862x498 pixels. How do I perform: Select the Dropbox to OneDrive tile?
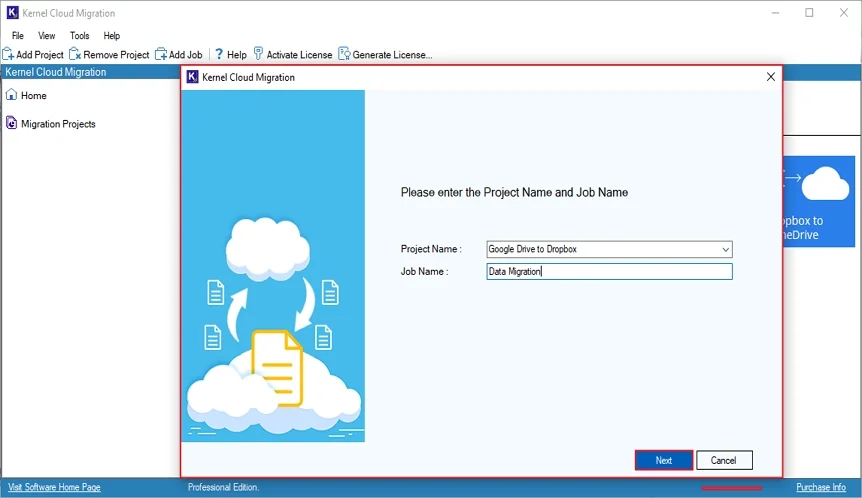[x=819, y=202]
